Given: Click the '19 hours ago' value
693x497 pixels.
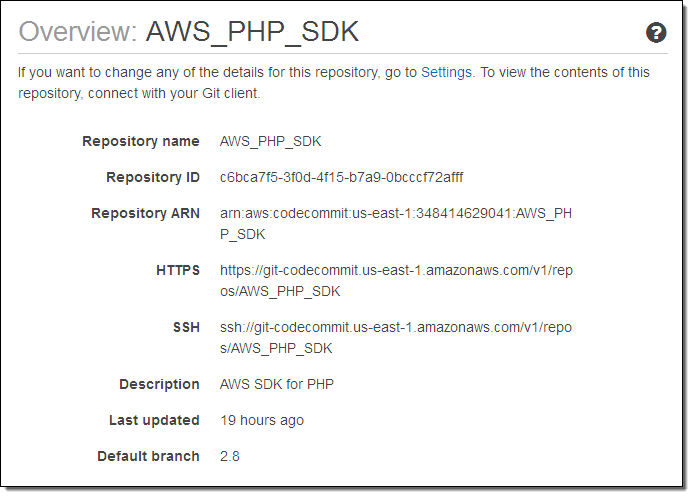Looking at the screenshot, I should [x=262, y=420].
